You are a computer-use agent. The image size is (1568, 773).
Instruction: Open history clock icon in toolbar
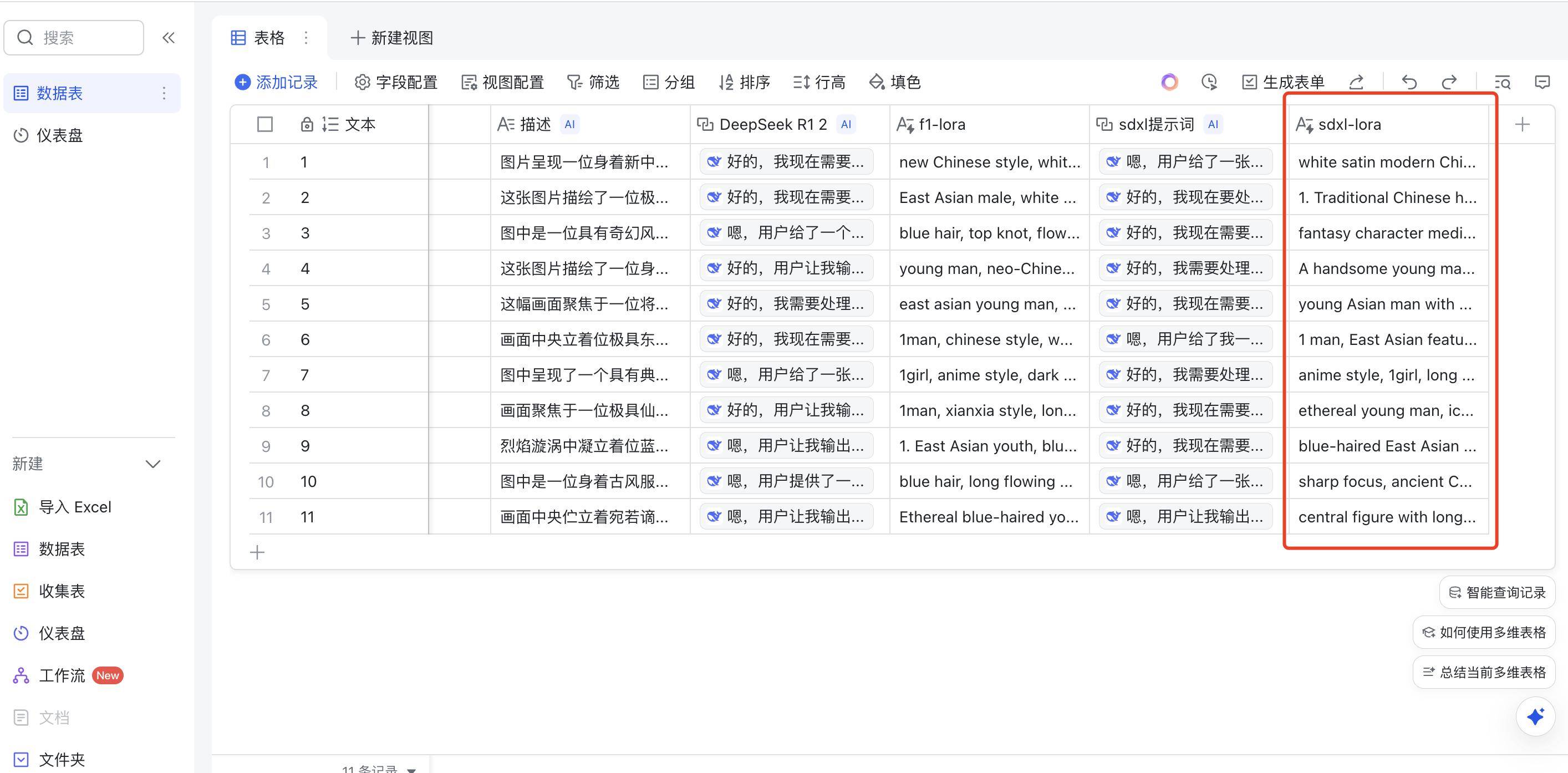[1209, 82]
